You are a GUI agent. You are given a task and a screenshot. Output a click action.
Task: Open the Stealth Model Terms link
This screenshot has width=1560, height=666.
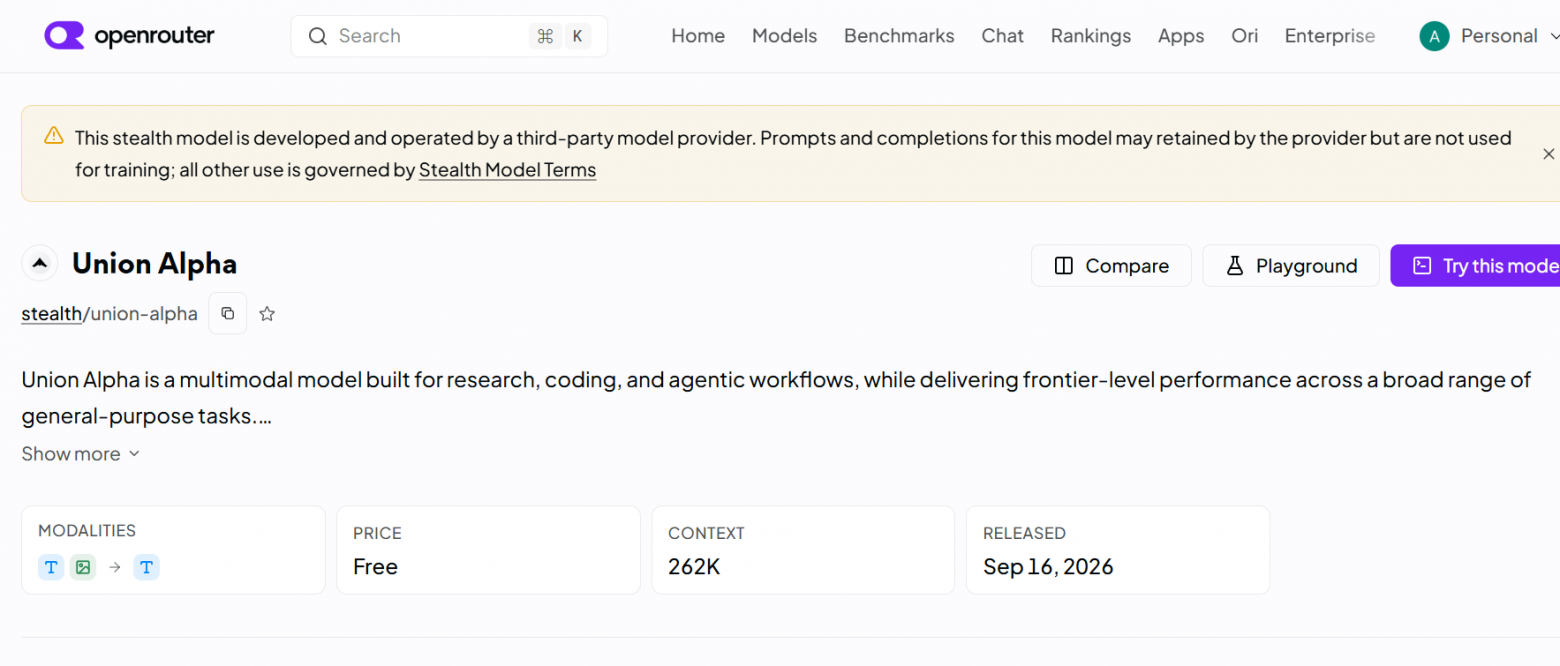click(x=507, y=170)
